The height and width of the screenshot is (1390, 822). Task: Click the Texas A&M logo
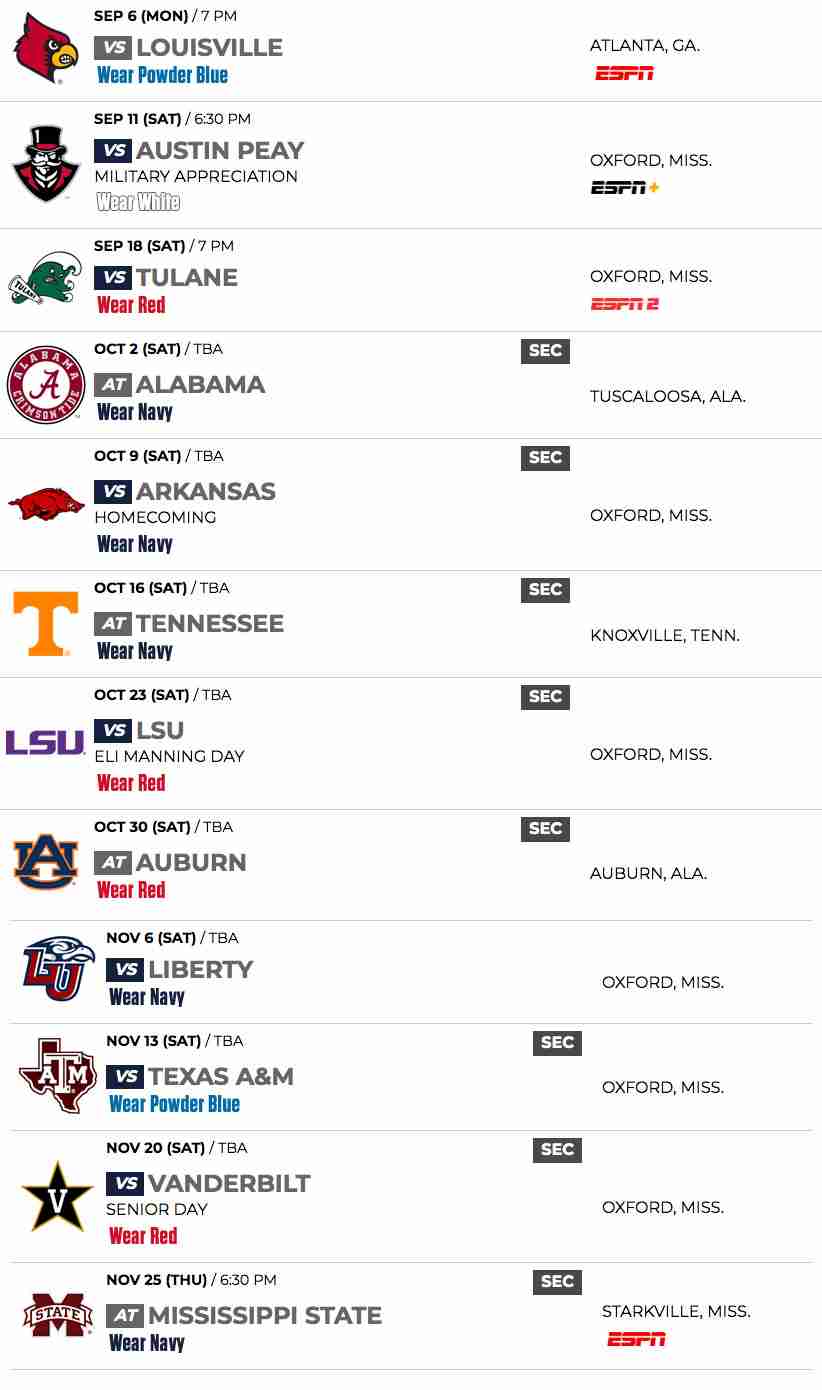(x=58, y=1076)
